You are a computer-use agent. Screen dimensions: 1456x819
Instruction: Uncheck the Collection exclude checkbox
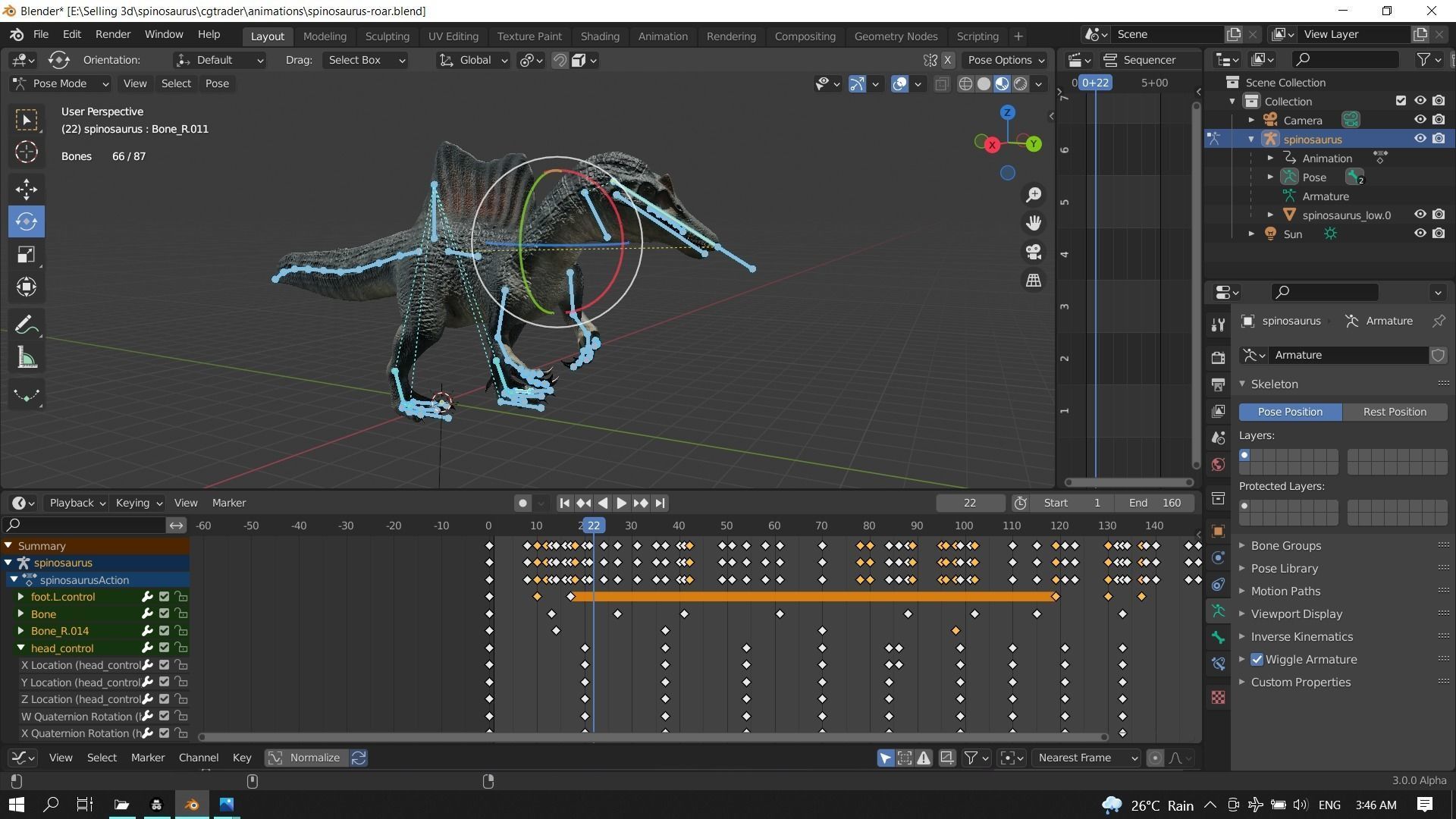[1401, 101]
